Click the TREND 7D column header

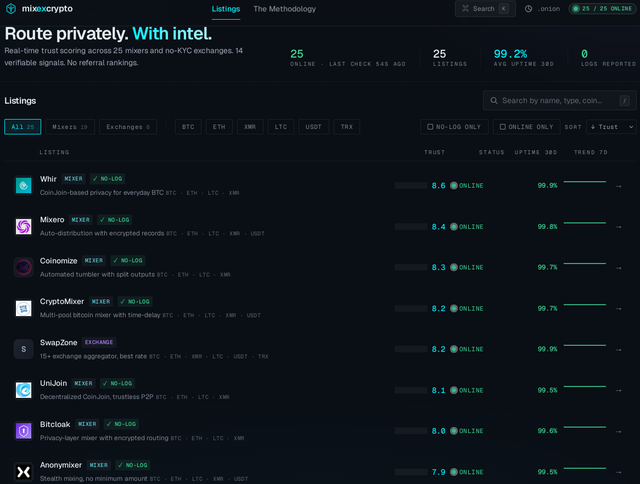tap(591, 152)
